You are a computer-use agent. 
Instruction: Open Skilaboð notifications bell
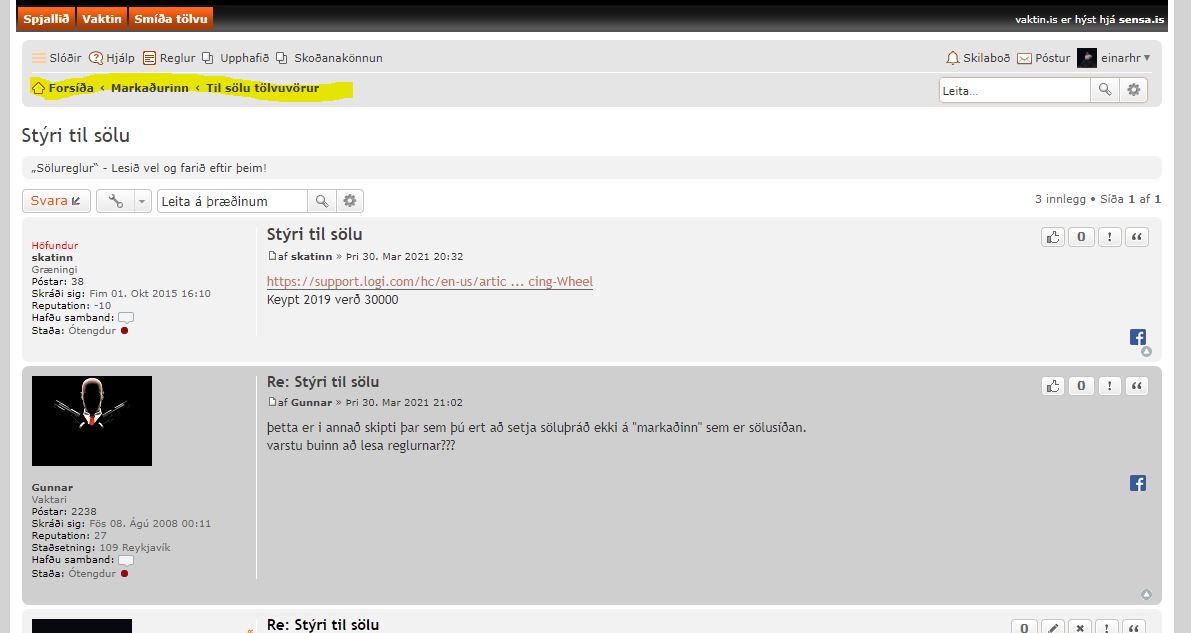tap(977, 58)
